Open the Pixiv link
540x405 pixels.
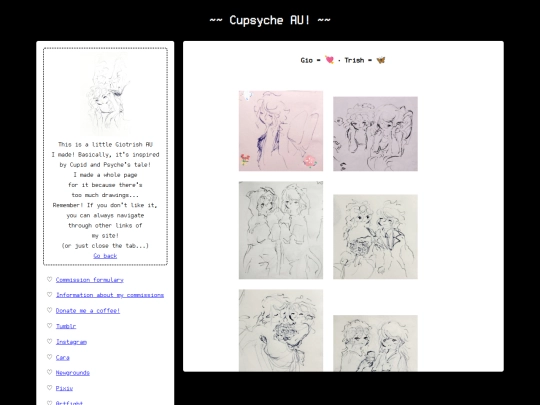[64, 388]
